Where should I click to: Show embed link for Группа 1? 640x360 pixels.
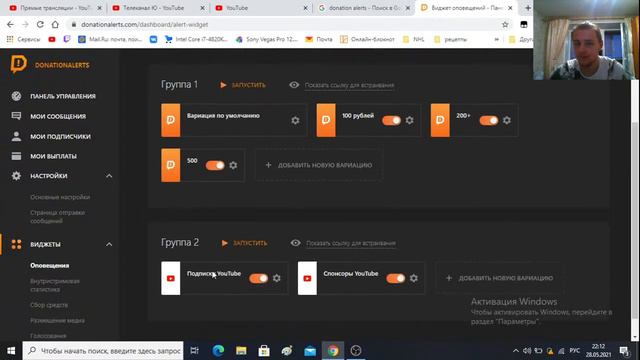pos(349,85)
